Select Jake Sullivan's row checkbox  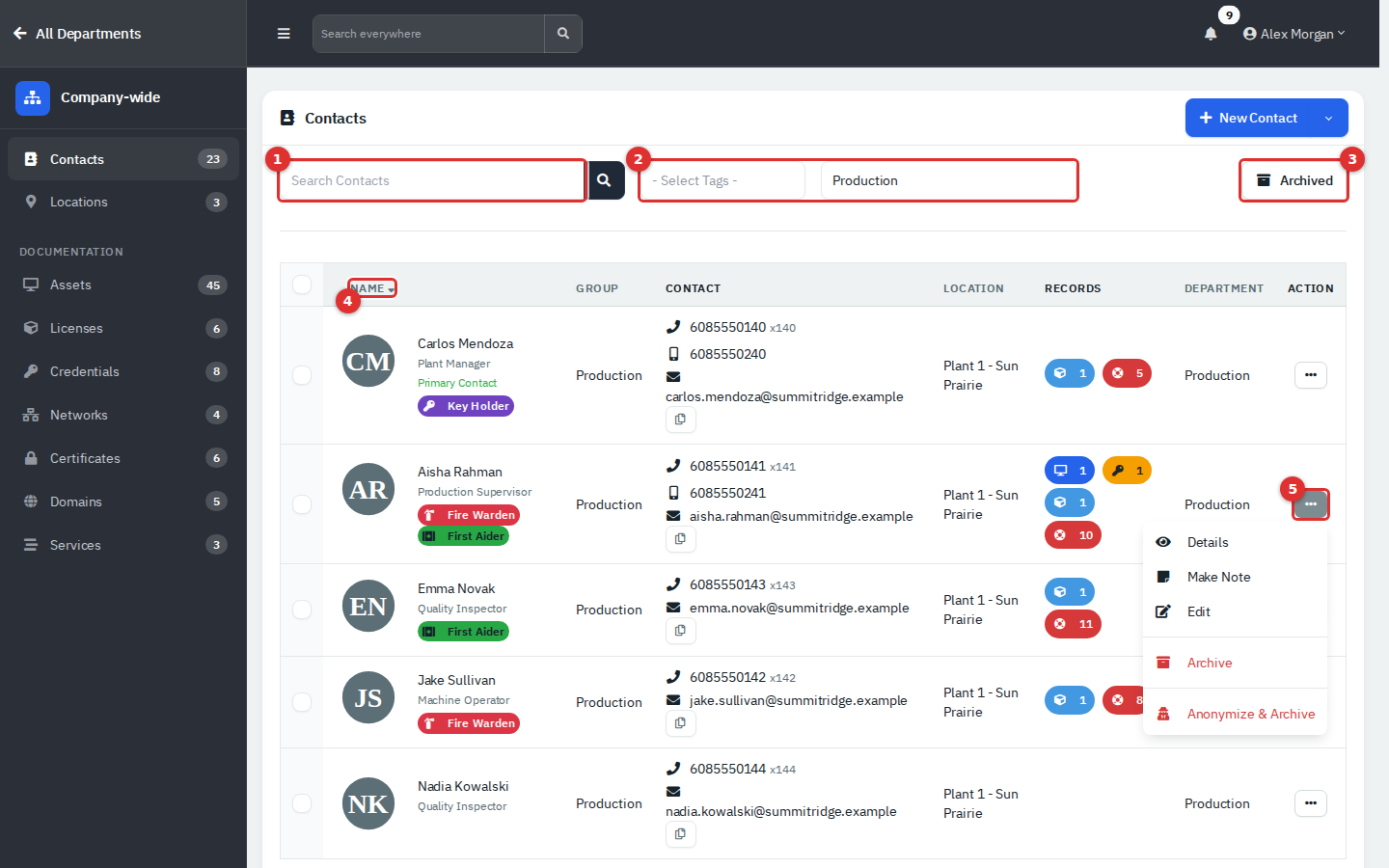[x=302, y=702]
